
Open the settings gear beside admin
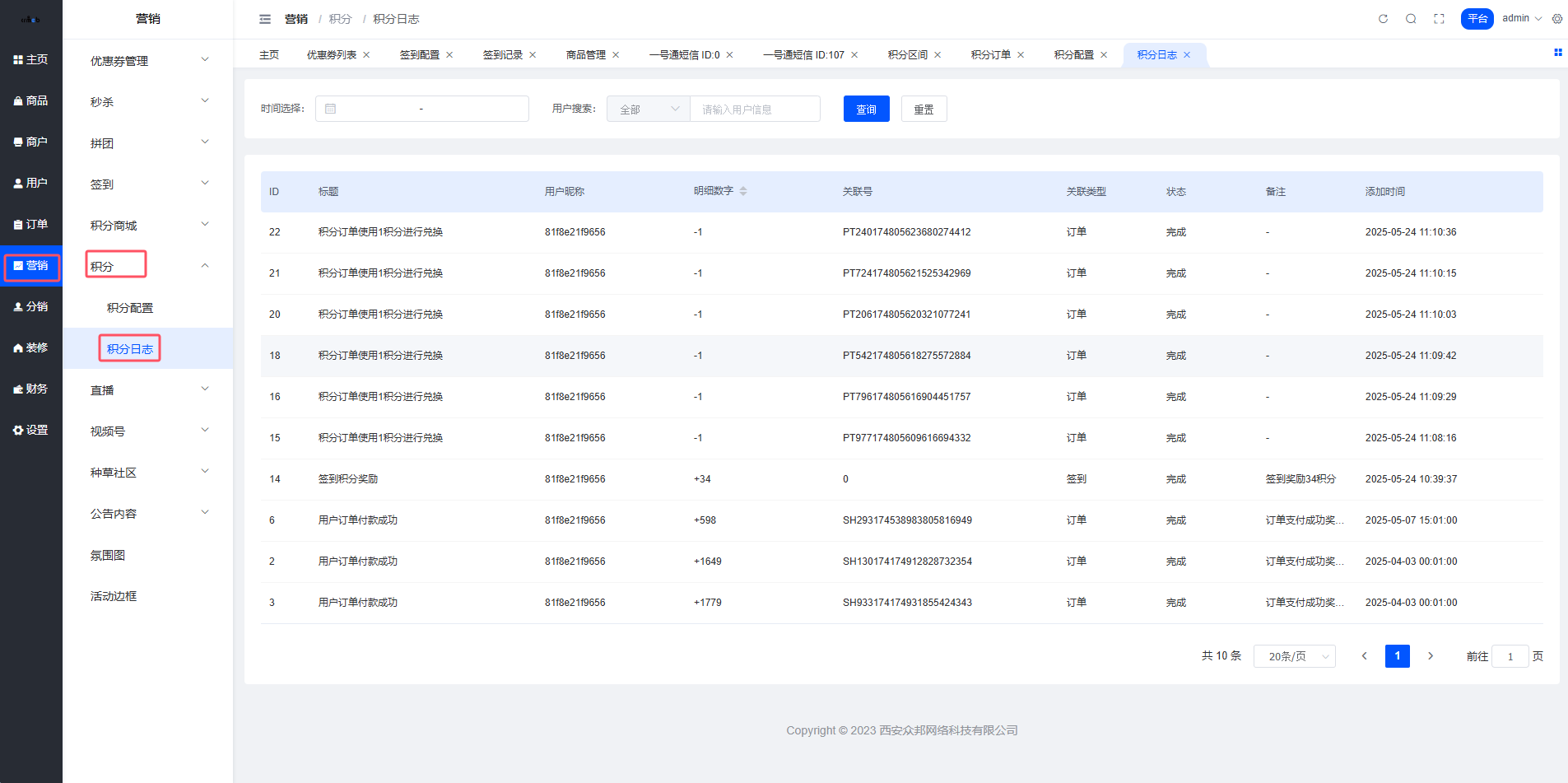point(1557,19)
